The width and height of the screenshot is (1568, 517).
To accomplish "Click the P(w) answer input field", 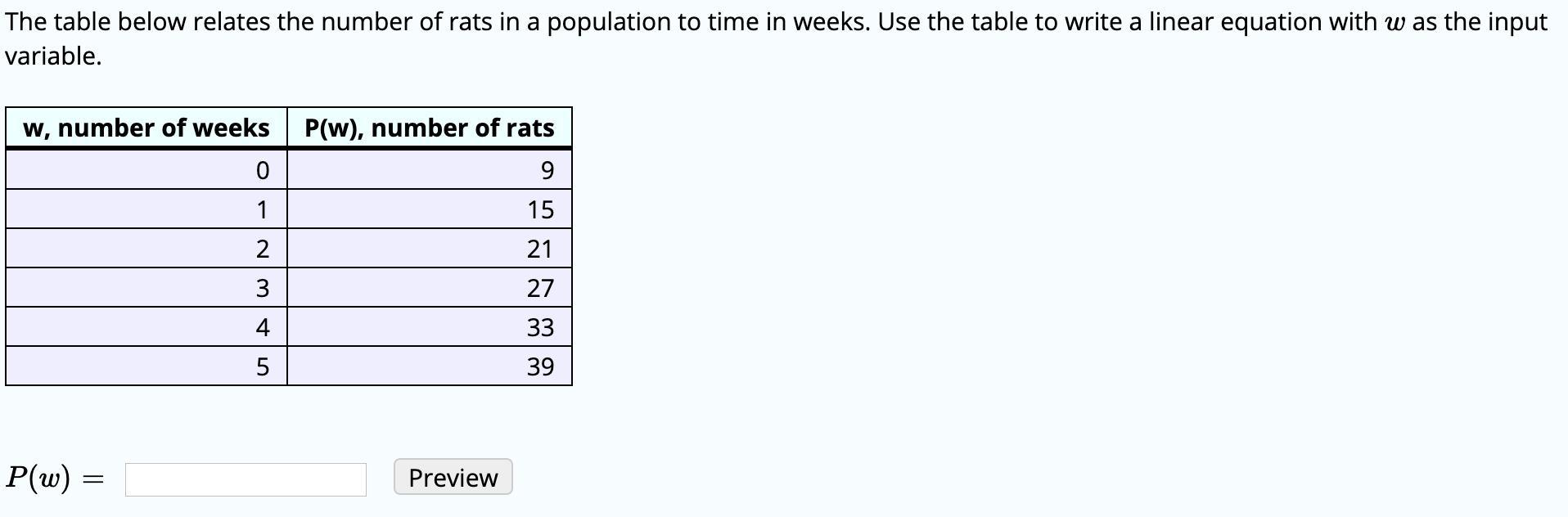I will (246, 479).
